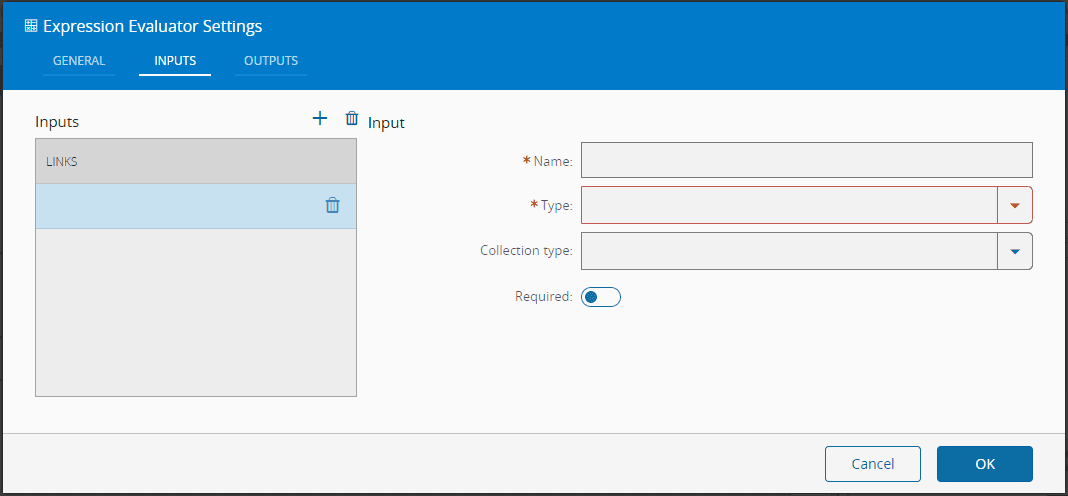Click inside the Type combo box field

788,205
